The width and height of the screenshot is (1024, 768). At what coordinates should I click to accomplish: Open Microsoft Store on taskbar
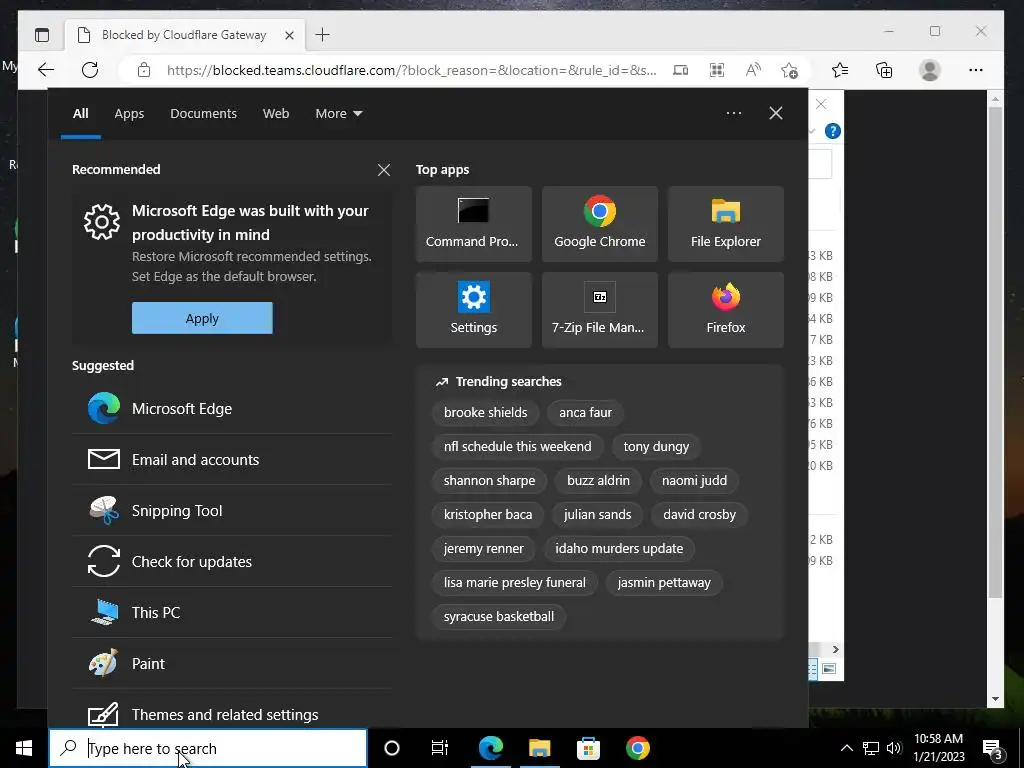click(x=588, y=748)
